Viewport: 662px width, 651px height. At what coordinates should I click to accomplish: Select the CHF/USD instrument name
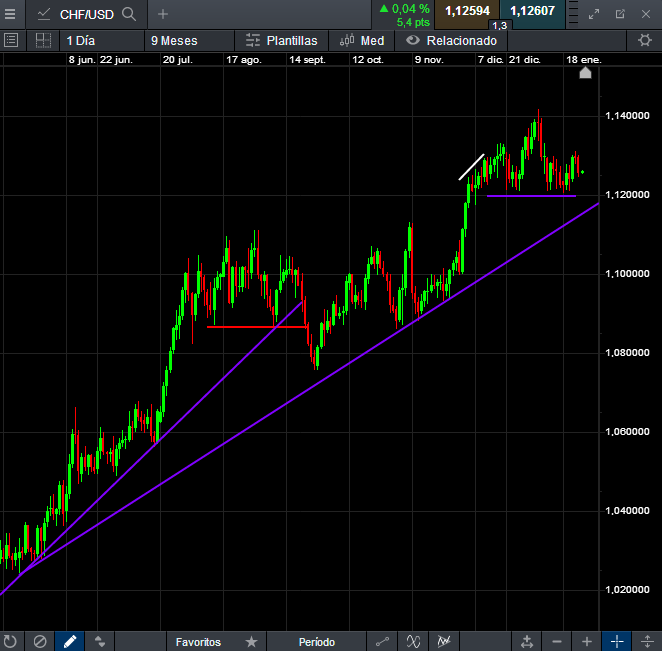tap(87, 15)
